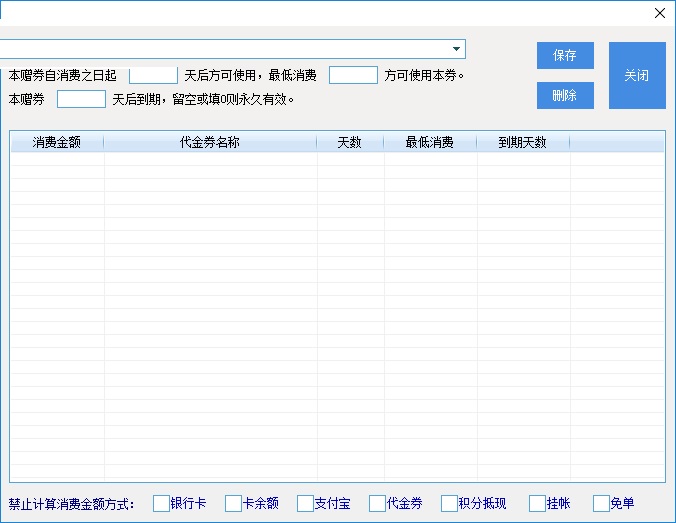Click the 删除 button
The height and width of the screenshot is (523, 676).
coord(565,95)
